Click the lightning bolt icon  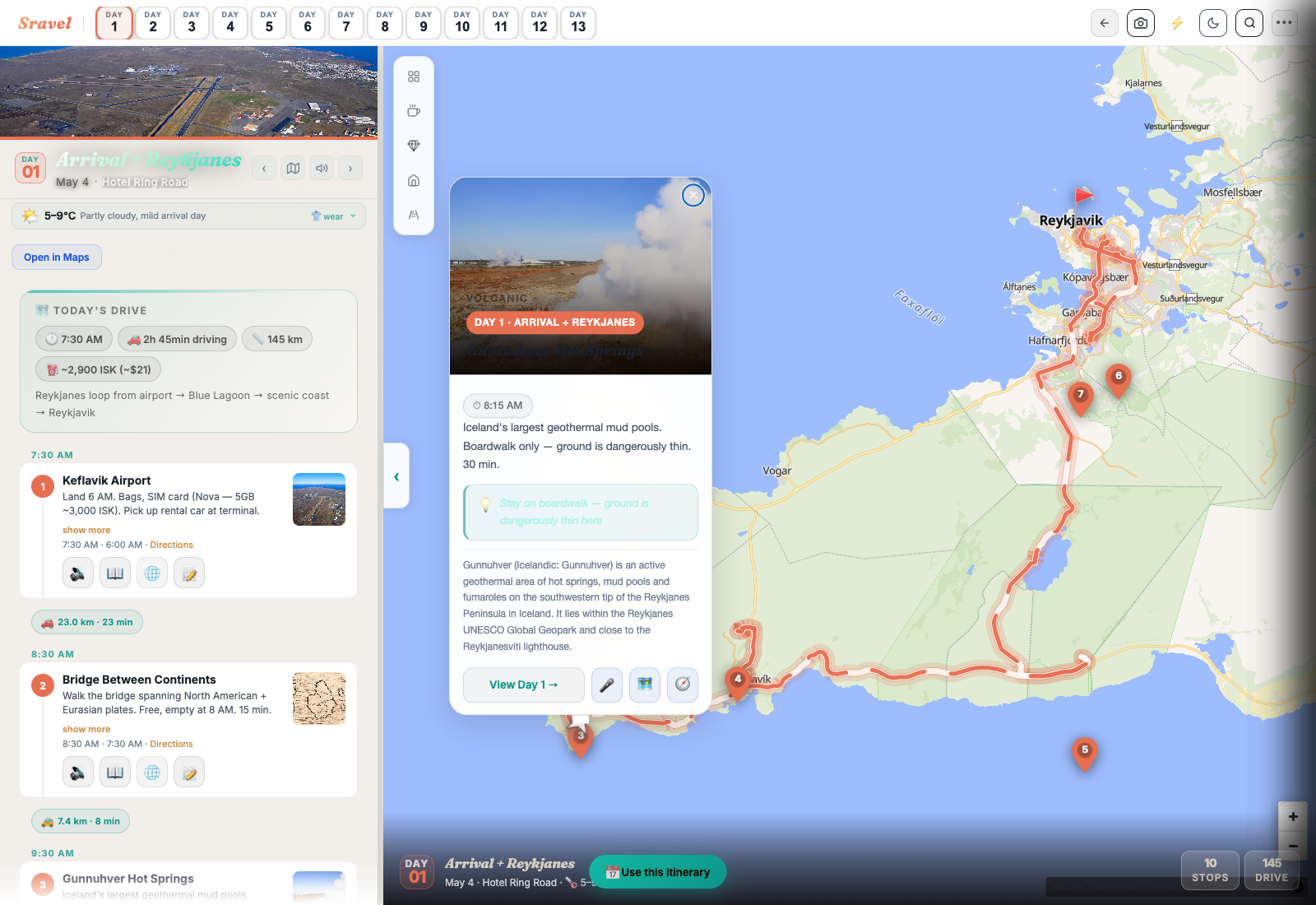click(x=1177, y=23)
